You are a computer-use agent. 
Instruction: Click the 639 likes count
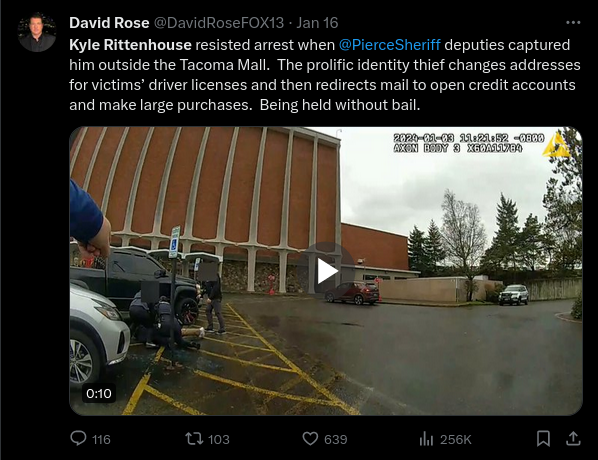pos(336,439)
